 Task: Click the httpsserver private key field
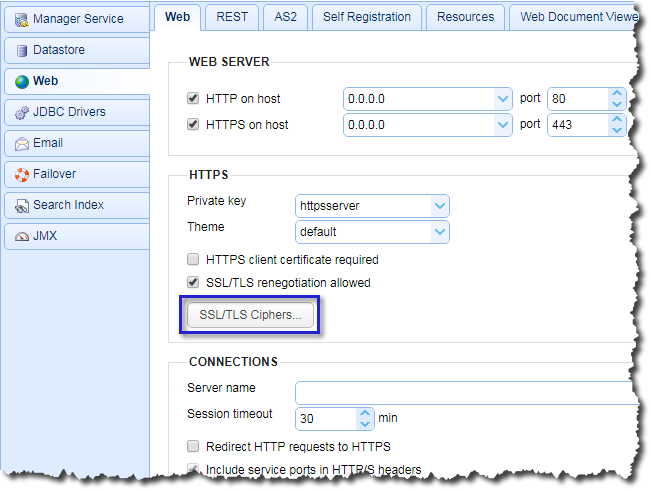tap(364, 206)
